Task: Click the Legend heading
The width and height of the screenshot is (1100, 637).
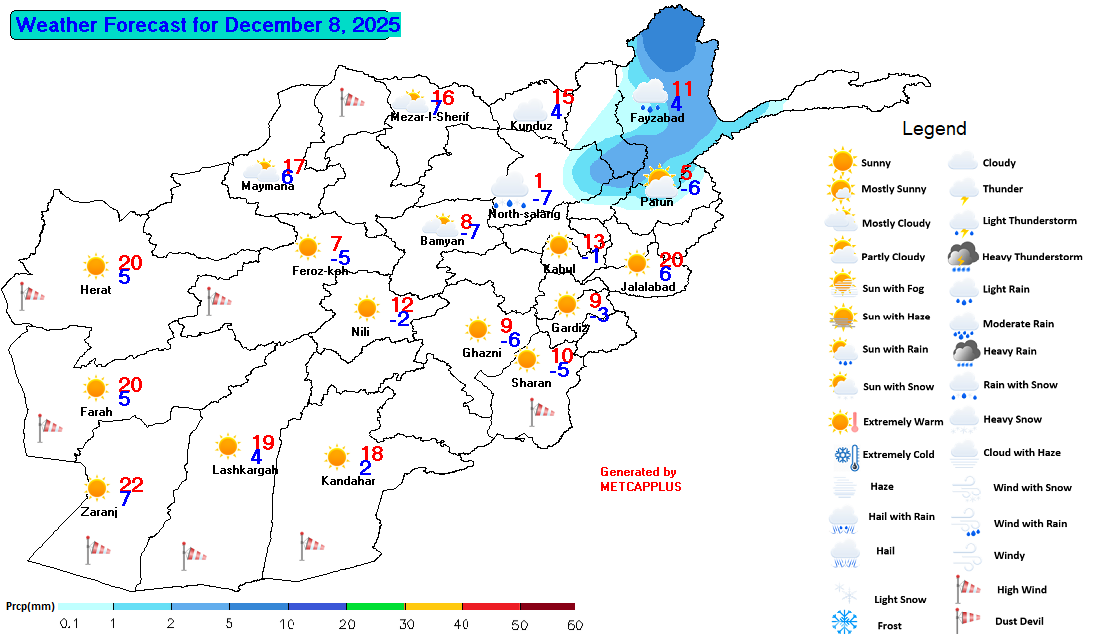Action: (934, 128)
